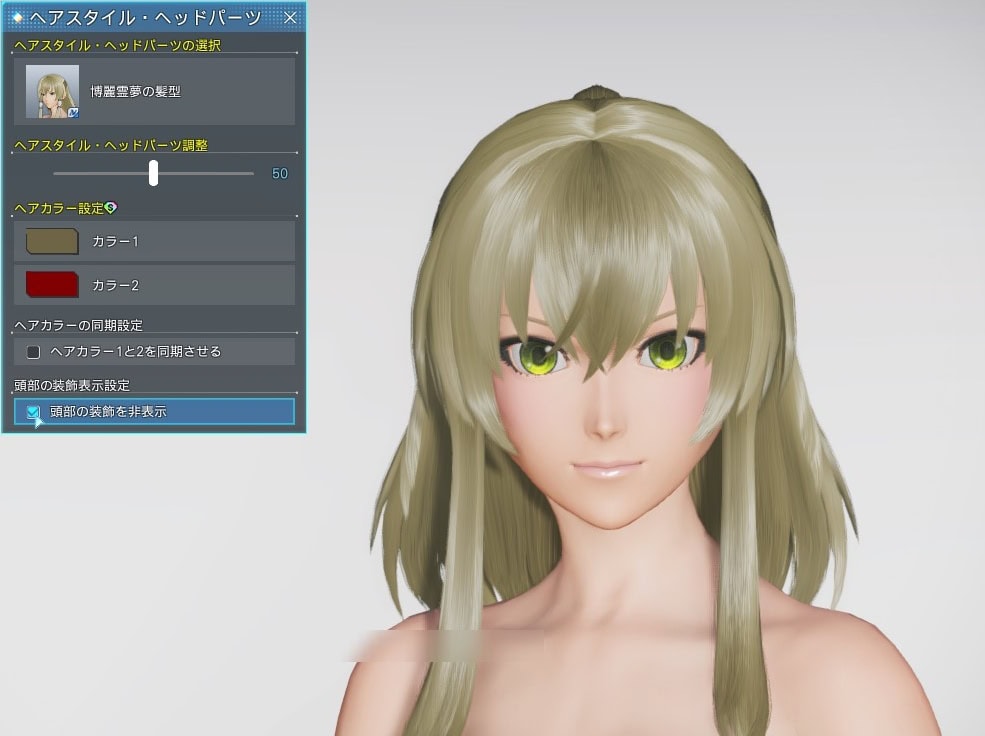The height and width of the screenshot is (736, 985).
Task: Click the badge icon on hairstyle thumbnail
Action: point(73,113)
